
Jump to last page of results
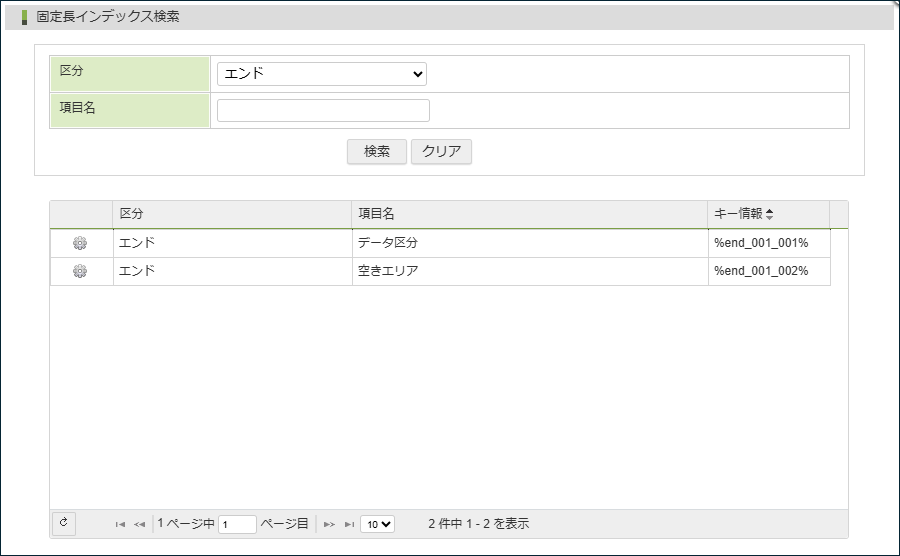(349, 524)
